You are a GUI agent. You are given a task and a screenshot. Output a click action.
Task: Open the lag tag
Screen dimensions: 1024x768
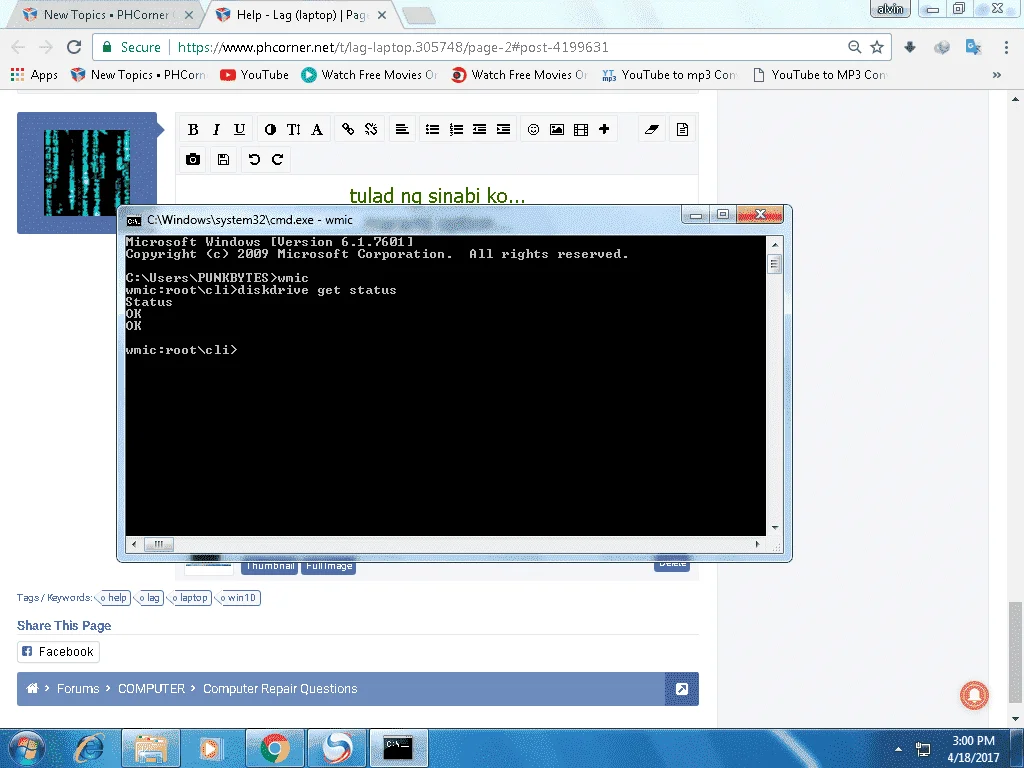[x=150, y=598]
